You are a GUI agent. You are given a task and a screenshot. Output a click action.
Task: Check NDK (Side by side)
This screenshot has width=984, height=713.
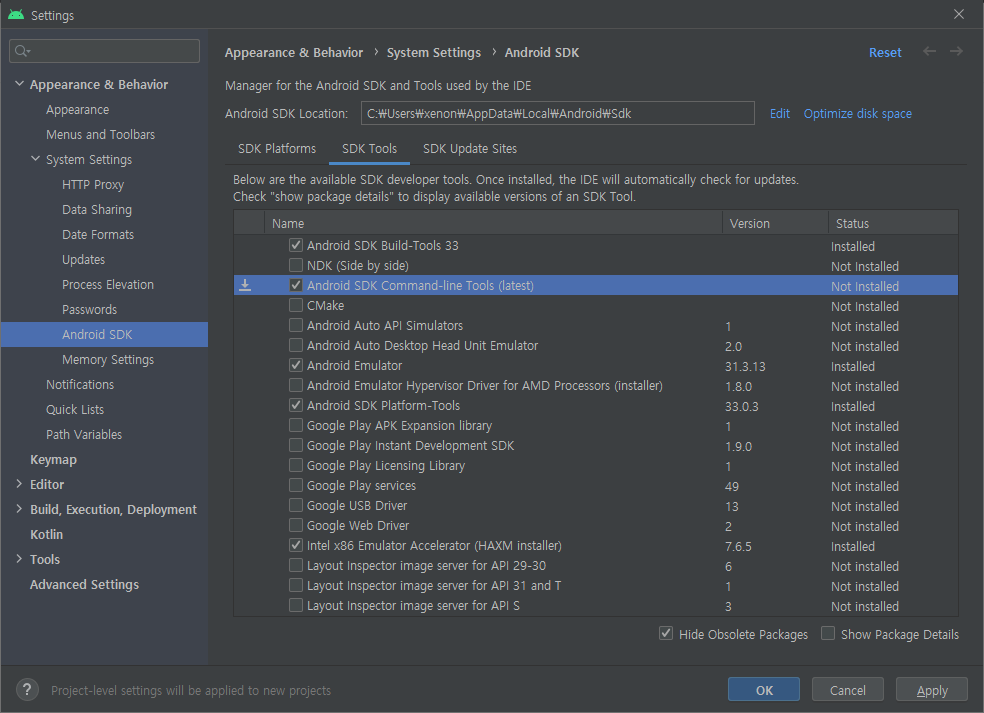pyautogui.click(x=296, y=265)
